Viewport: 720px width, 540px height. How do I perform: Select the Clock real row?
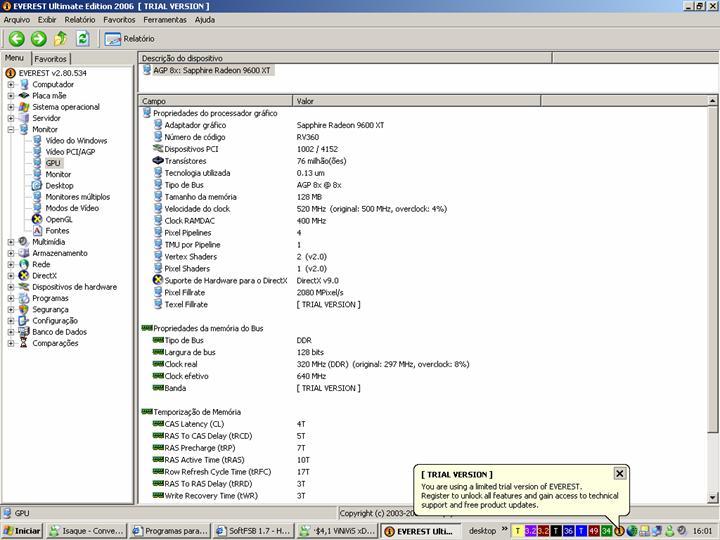181,364
